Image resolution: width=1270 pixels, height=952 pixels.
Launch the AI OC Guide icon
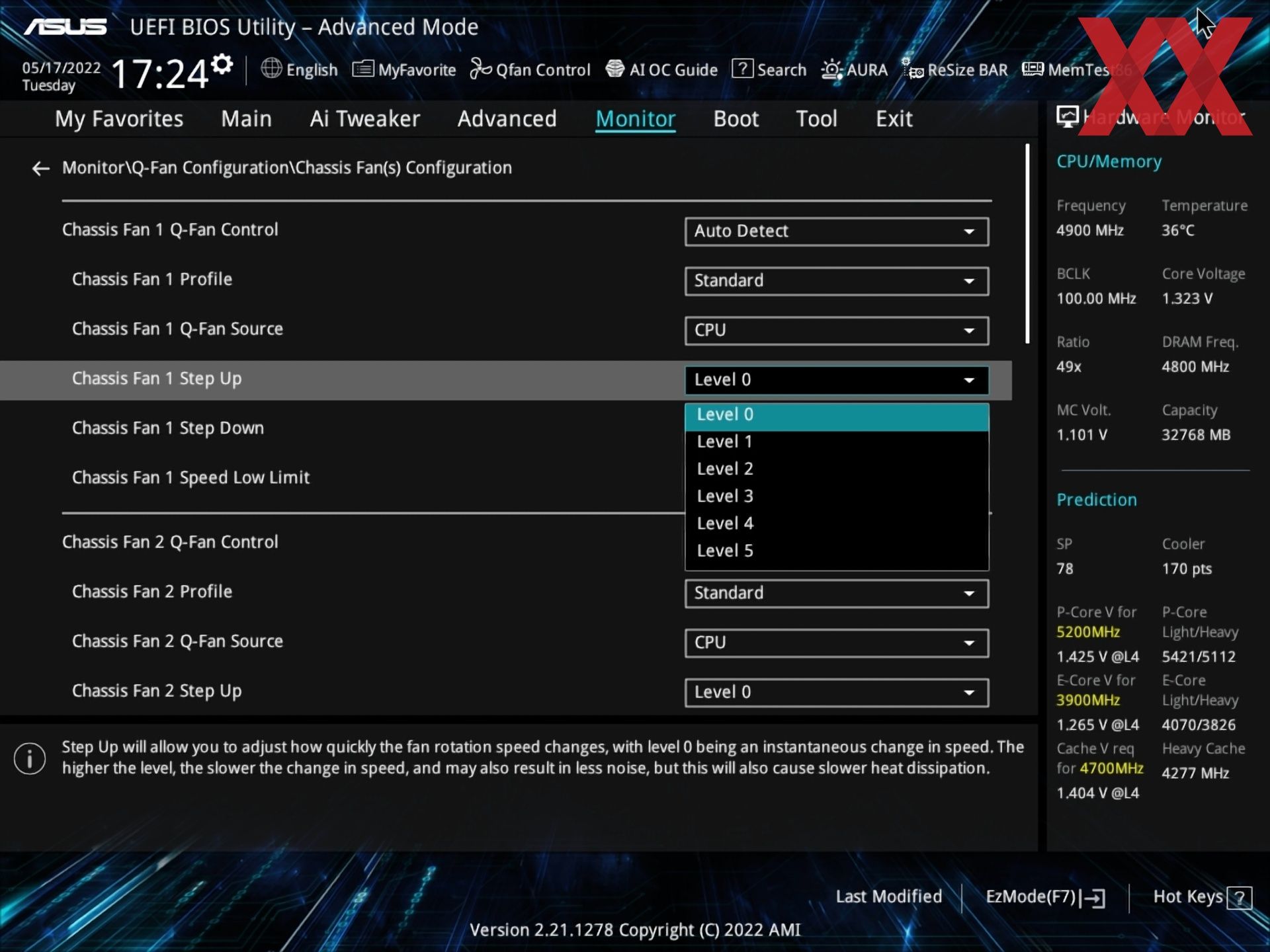pos(615,68)
